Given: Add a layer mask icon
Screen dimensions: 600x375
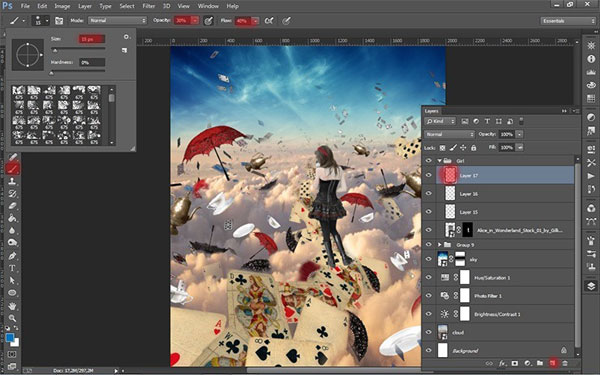Looking at the screenshot, I should [515, 363].
